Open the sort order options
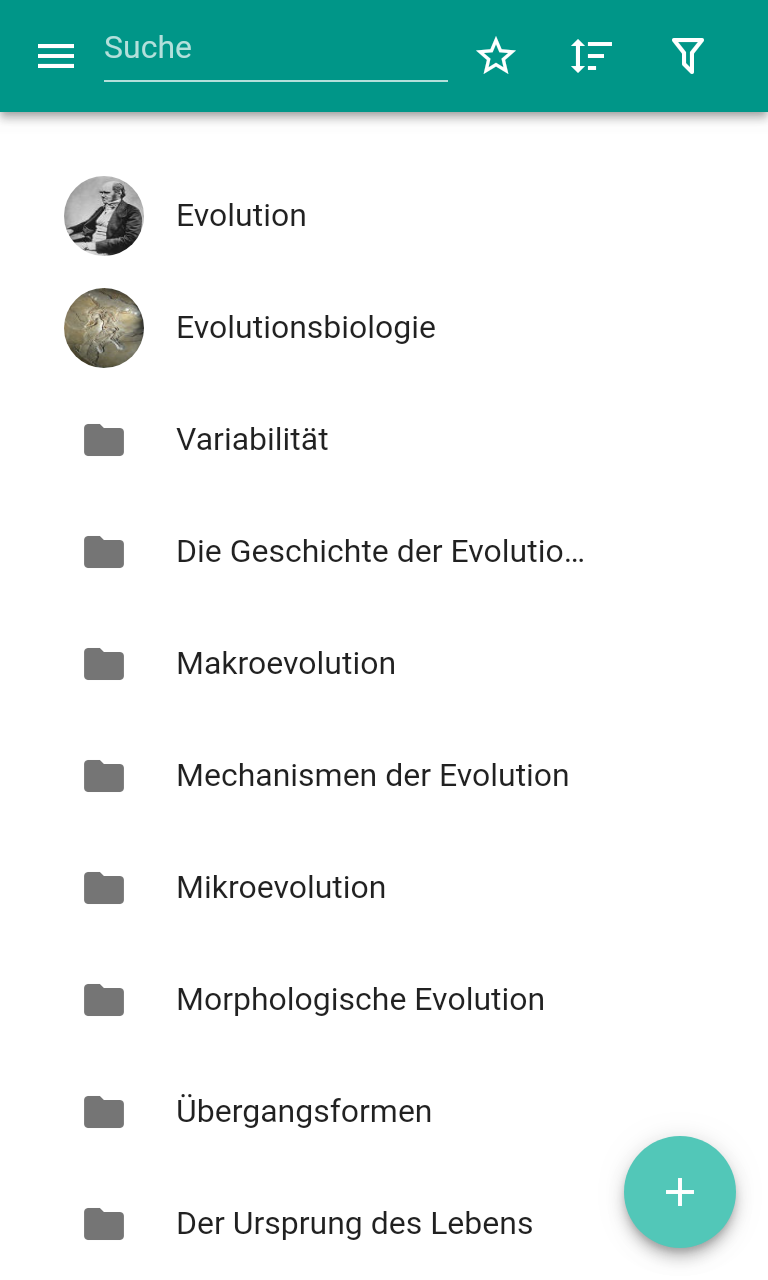 point(591,56)
